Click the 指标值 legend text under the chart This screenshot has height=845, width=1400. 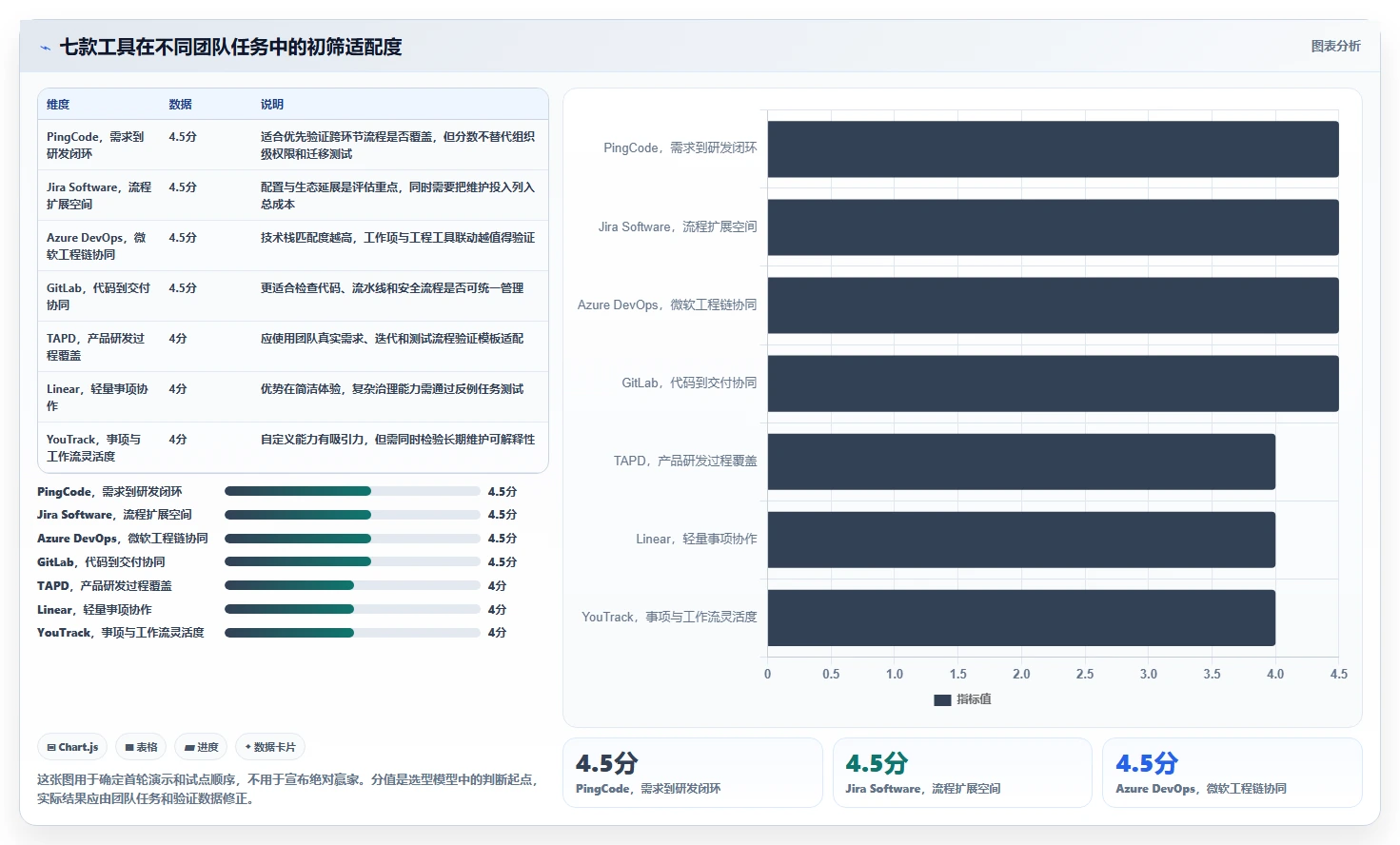pyautogui.click(x=974, y=699)
